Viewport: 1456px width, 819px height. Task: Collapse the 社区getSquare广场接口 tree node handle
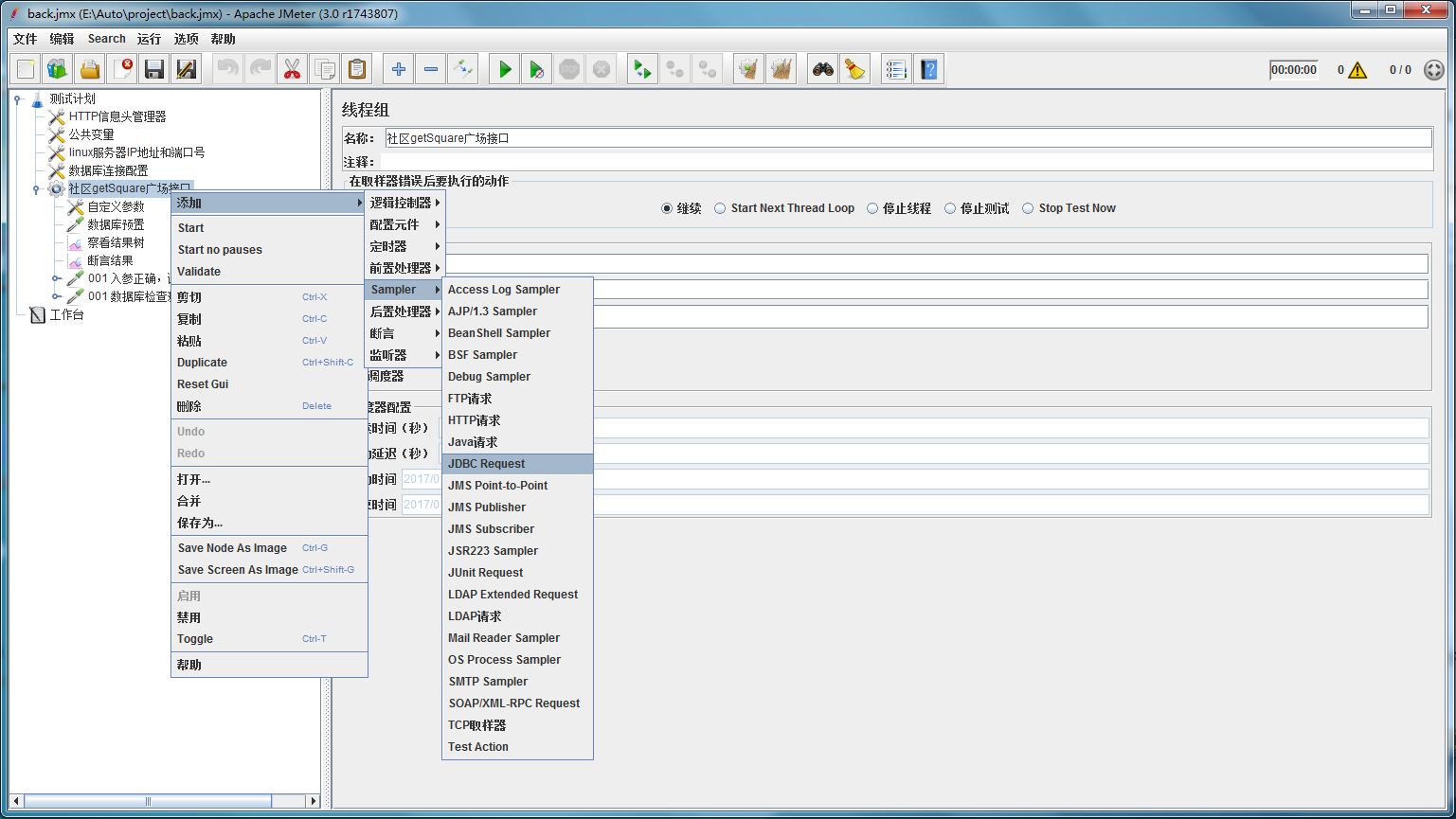pyautogui.click(x=37, y=188)
